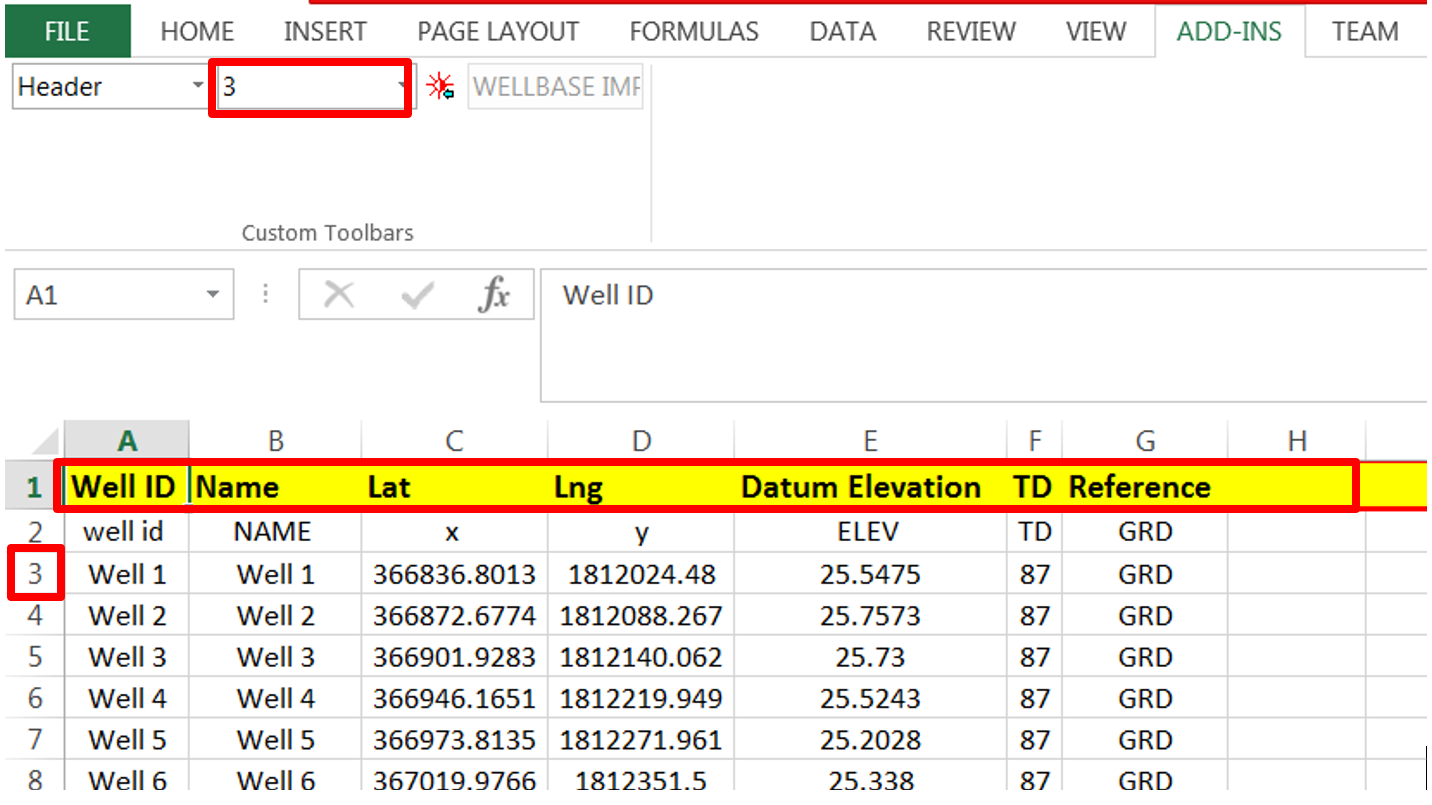Open the TEAM tab
Image resolution: width=1432 pixels, height=805 pixels.
(1365, 32)
